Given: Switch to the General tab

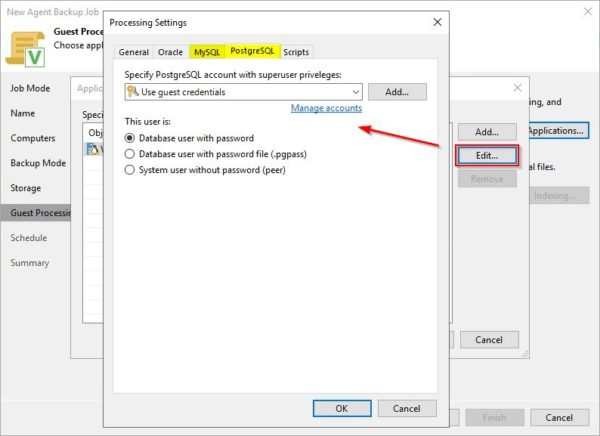Looking at the screenshot, I should tap(134, 52).
